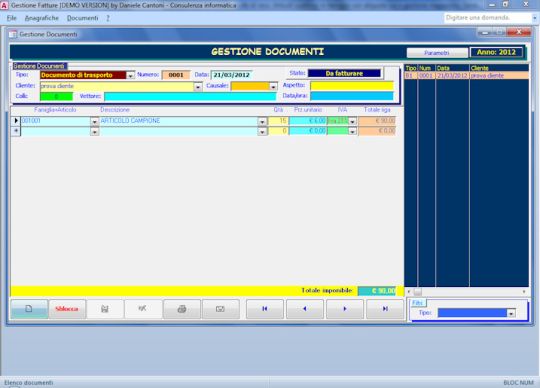Open the Tipo document type dropdown
Screen dimensions: 540x388
tap(130, 75)
